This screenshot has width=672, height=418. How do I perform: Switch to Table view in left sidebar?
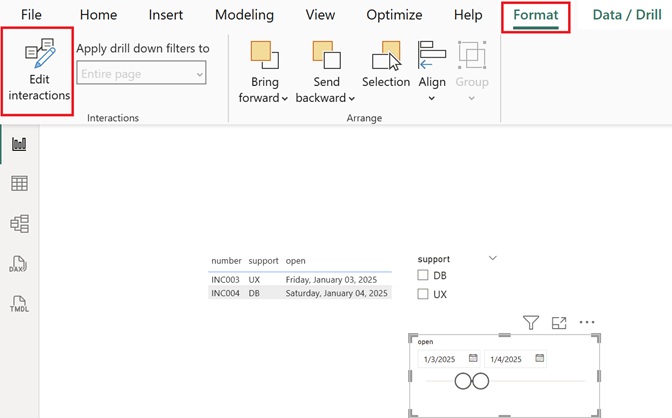19,183
